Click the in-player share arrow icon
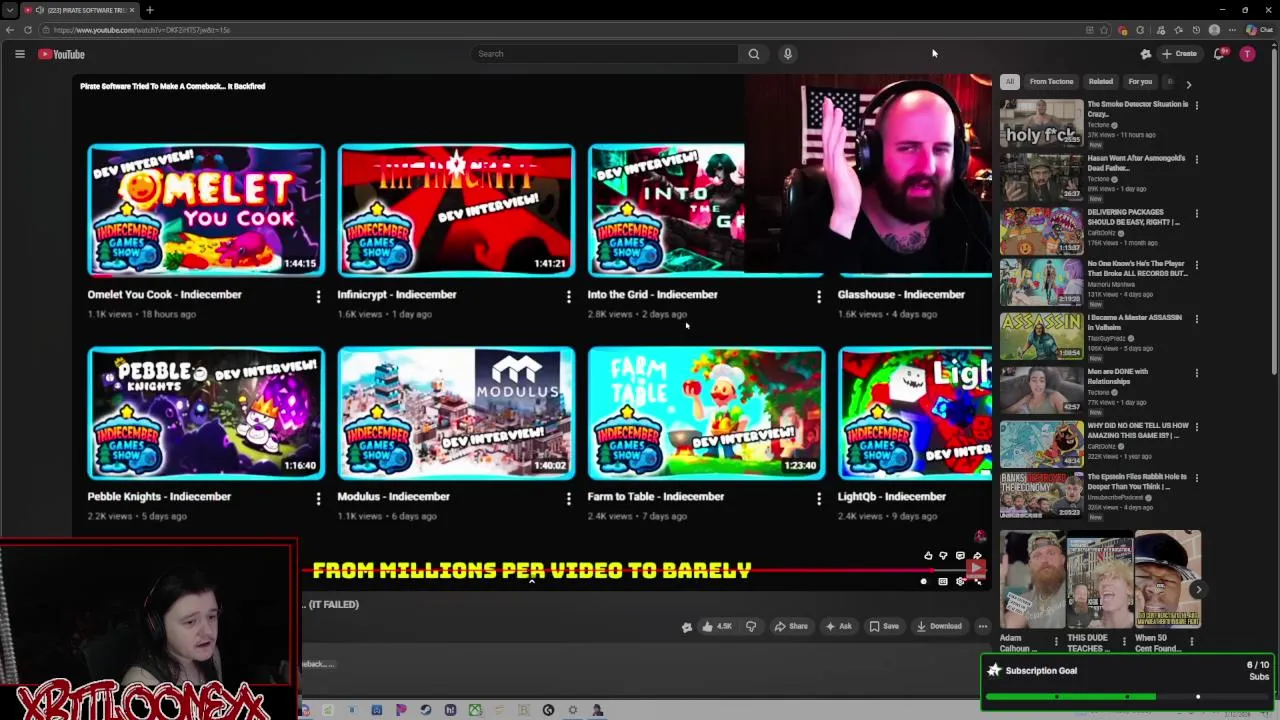Image resolution: width=1280 pixels, height=720 pixels. click(977, 556)
